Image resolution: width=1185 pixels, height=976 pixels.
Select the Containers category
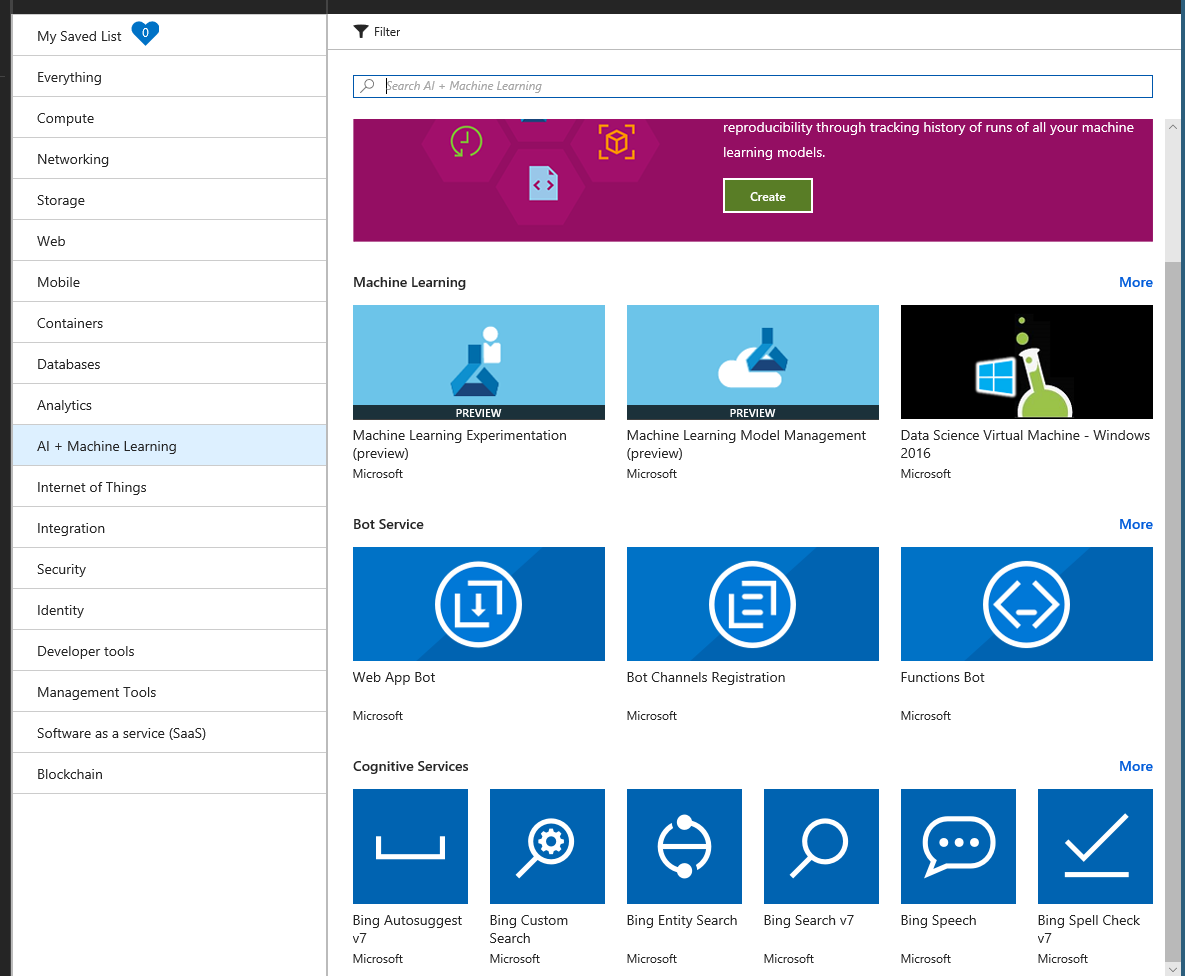coord(169,323)
